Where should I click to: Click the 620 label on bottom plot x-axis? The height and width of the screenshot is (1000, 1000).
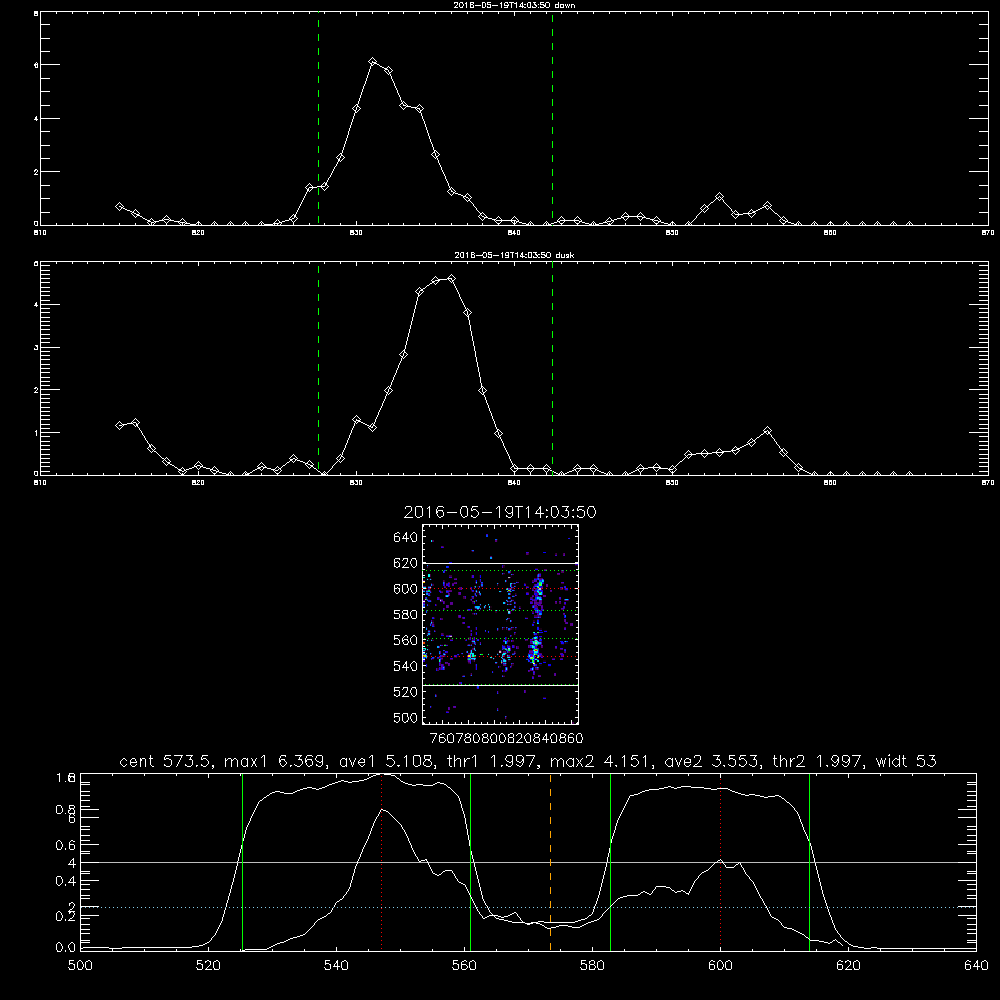(848, 966)
